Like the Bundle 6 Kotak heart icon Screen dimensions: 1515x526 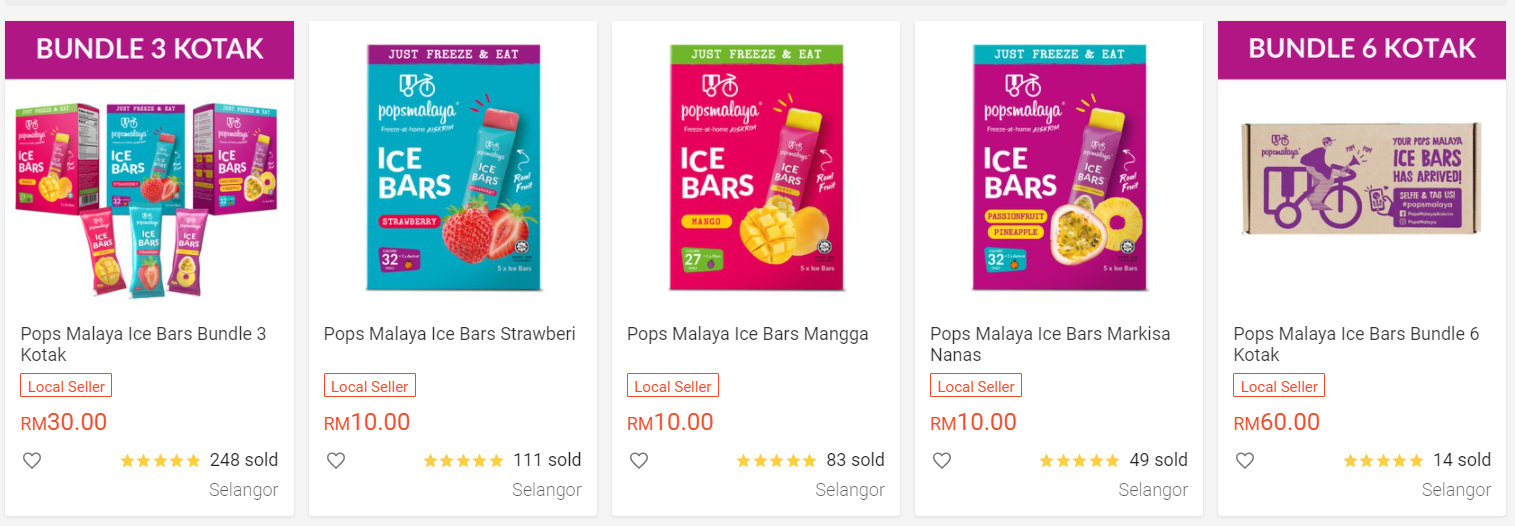pyautogui.click(x=1244, y=461)
